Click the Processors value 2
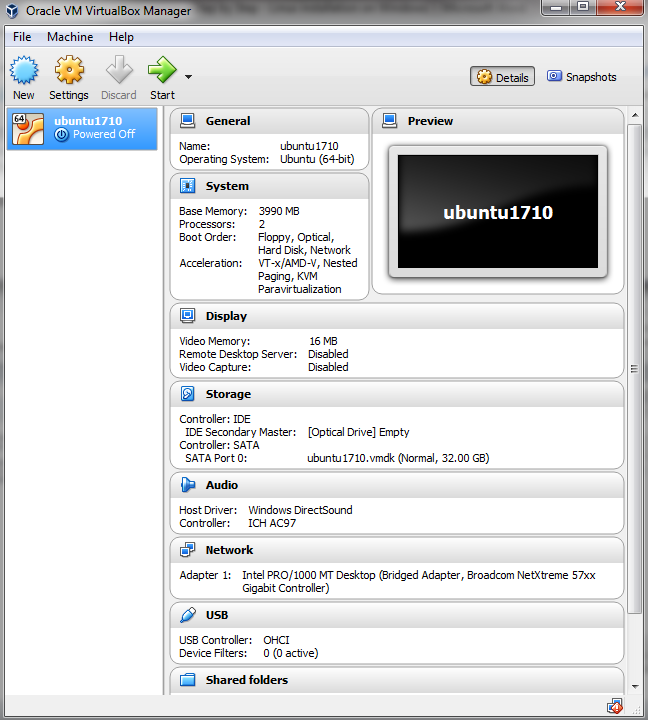Viewport: 648px width, 720px height. pos(262,224)
